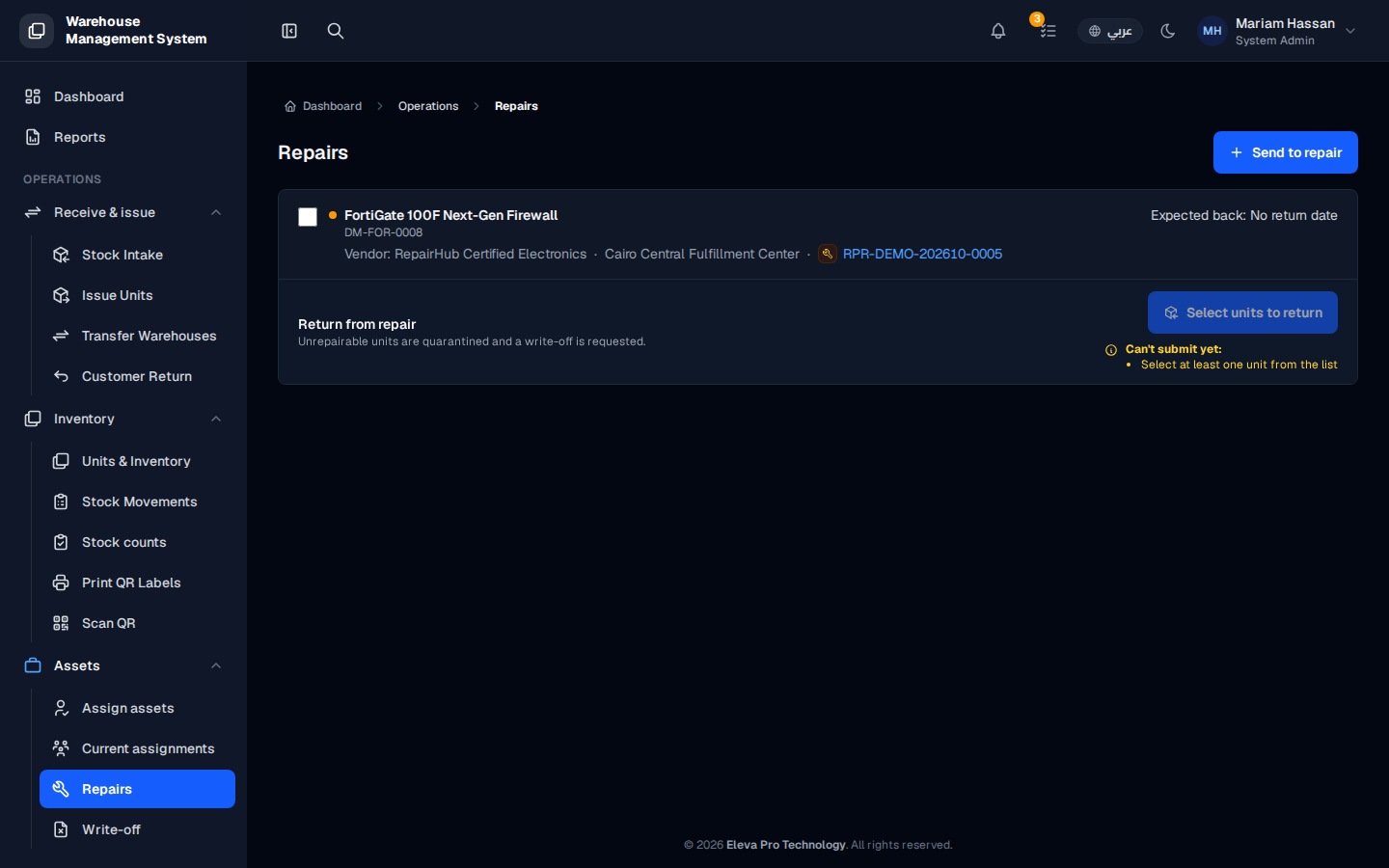This screenshot has height=868, width=1389.
Task: Click the FortiGate 100F Next-Gen Firewall title
Action: click(450, 215)
